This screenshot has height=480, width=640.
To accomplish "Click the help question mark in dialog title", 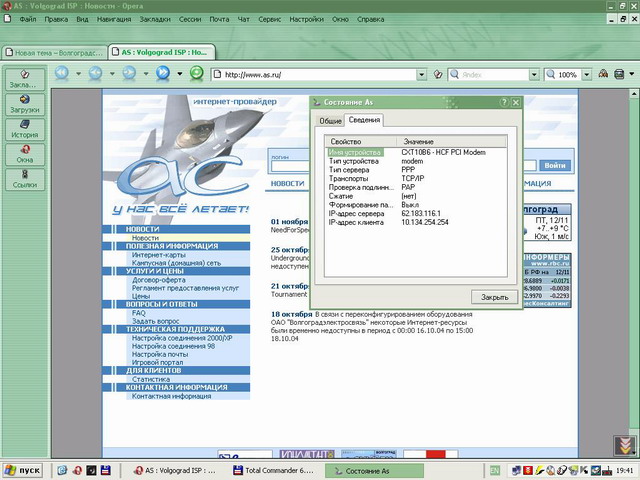I will pyautogui.click(x=503, y=102).
